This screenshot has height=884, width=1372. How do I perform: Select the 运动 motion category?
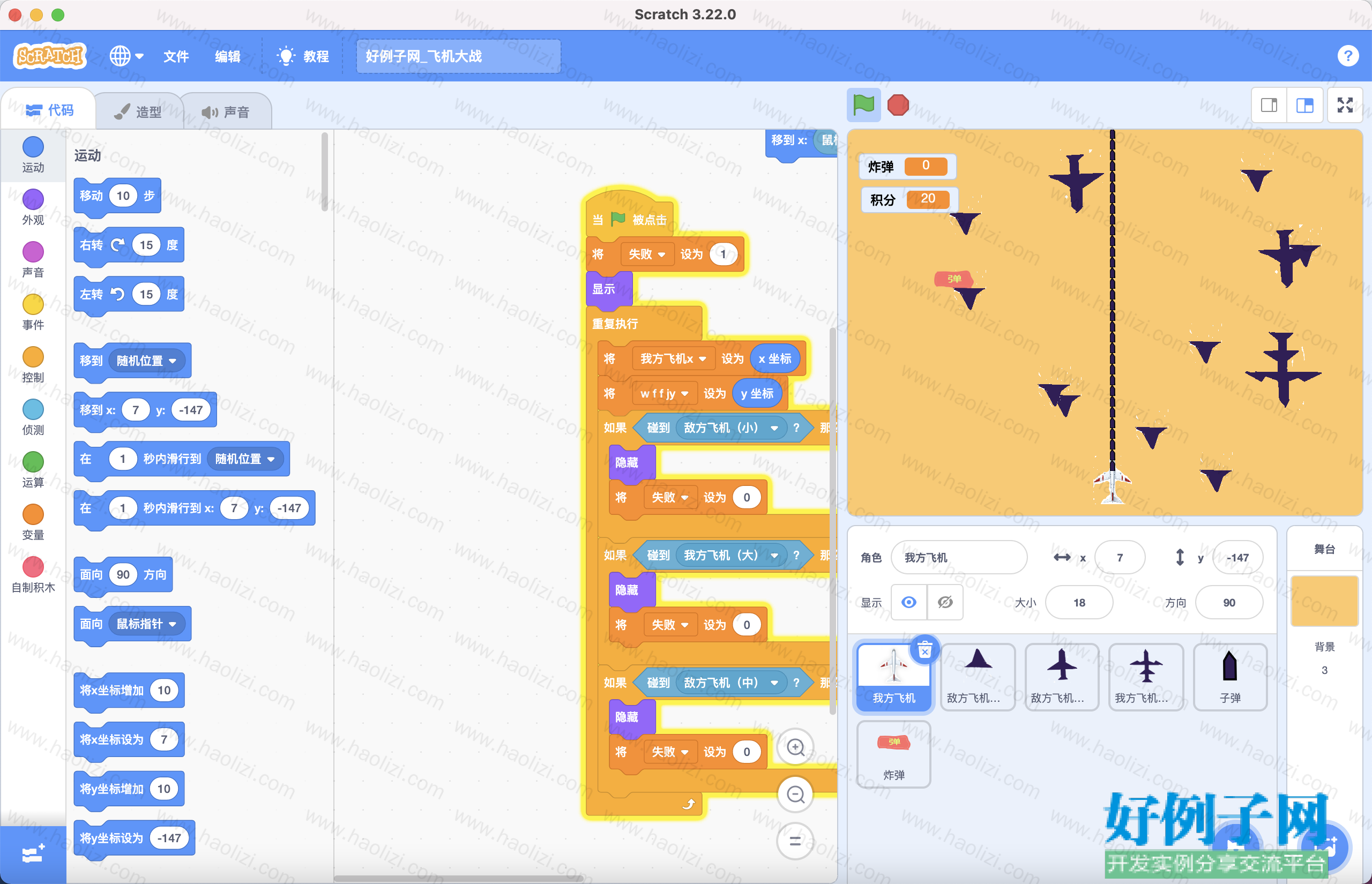click(33, 155)
